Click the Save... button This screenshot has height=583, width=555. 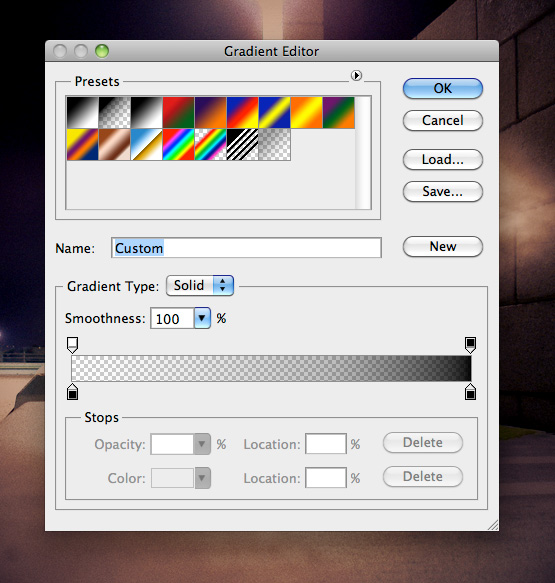pyautogui.click(x=443, y=191)
